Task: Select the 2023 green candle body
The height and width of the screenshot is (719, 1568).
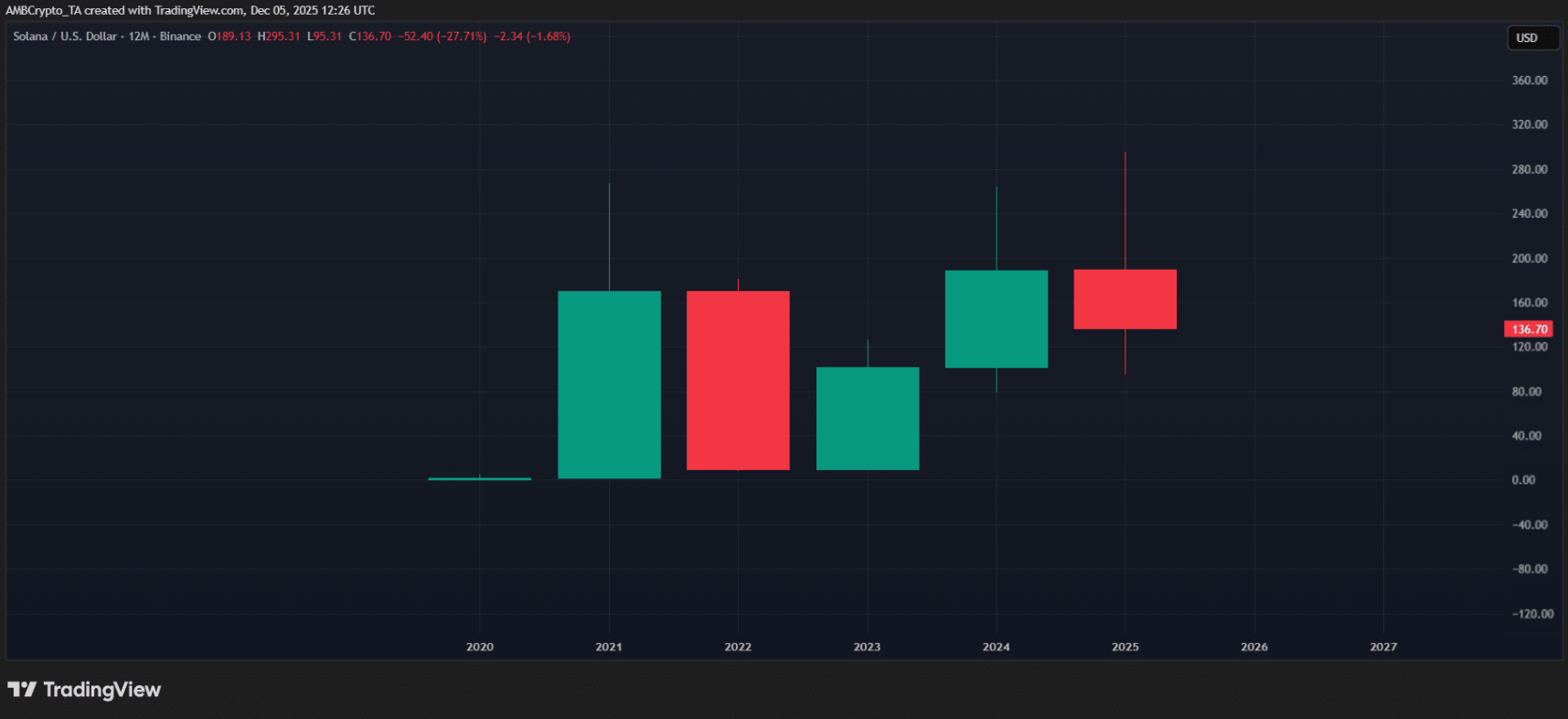Action: [x=867, y=419]
